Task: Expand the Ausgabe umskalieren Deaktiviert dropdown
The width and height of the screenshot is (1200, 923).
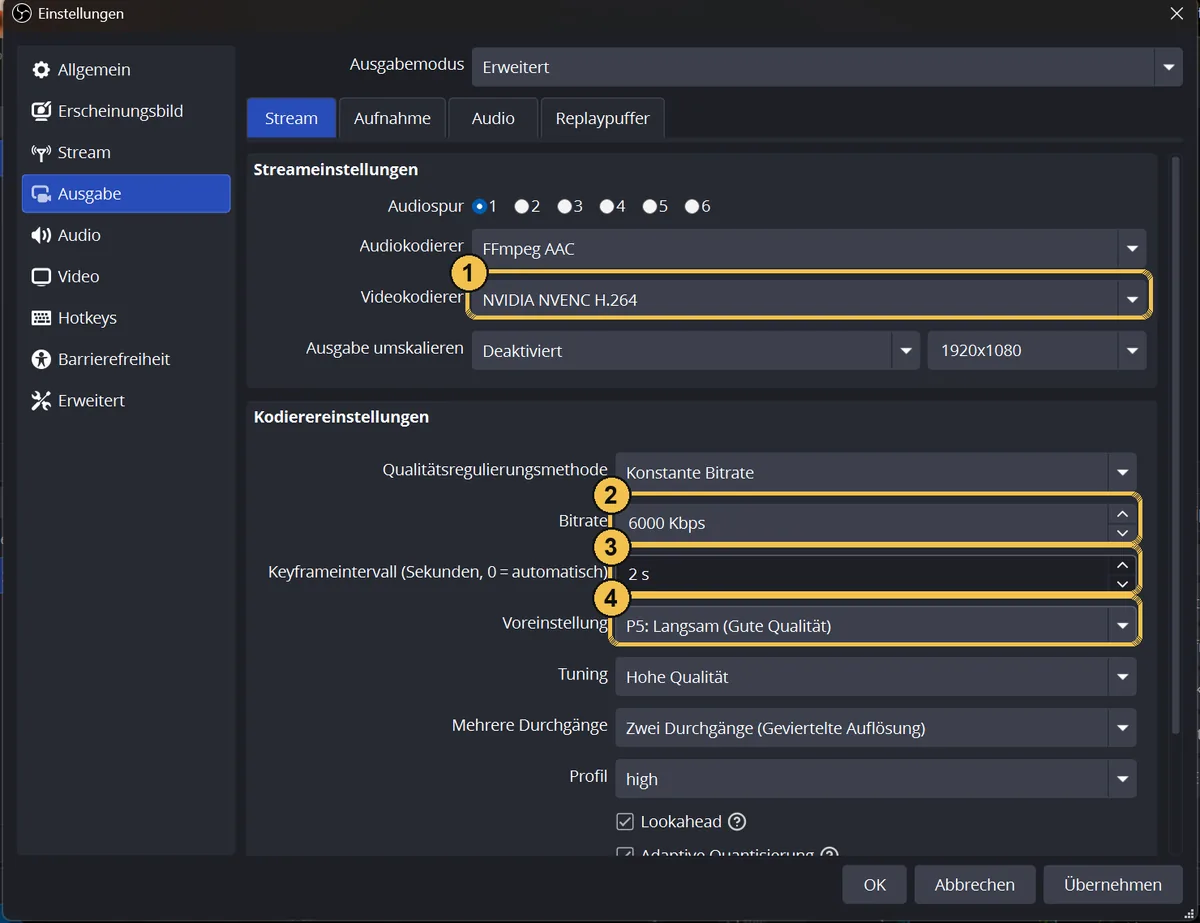Action: point(695,351)
